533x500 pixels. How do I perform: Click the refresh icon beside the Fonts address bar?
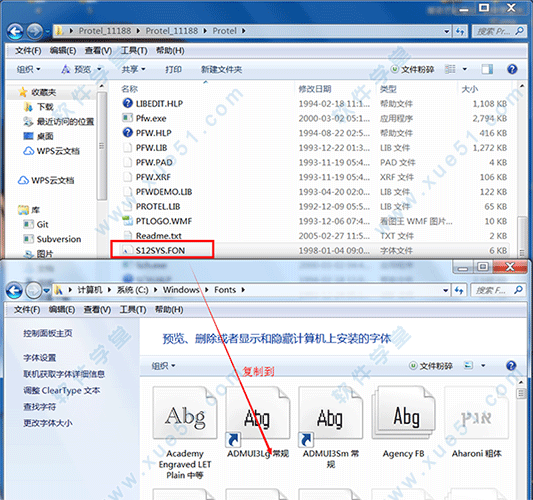point(460,290)
